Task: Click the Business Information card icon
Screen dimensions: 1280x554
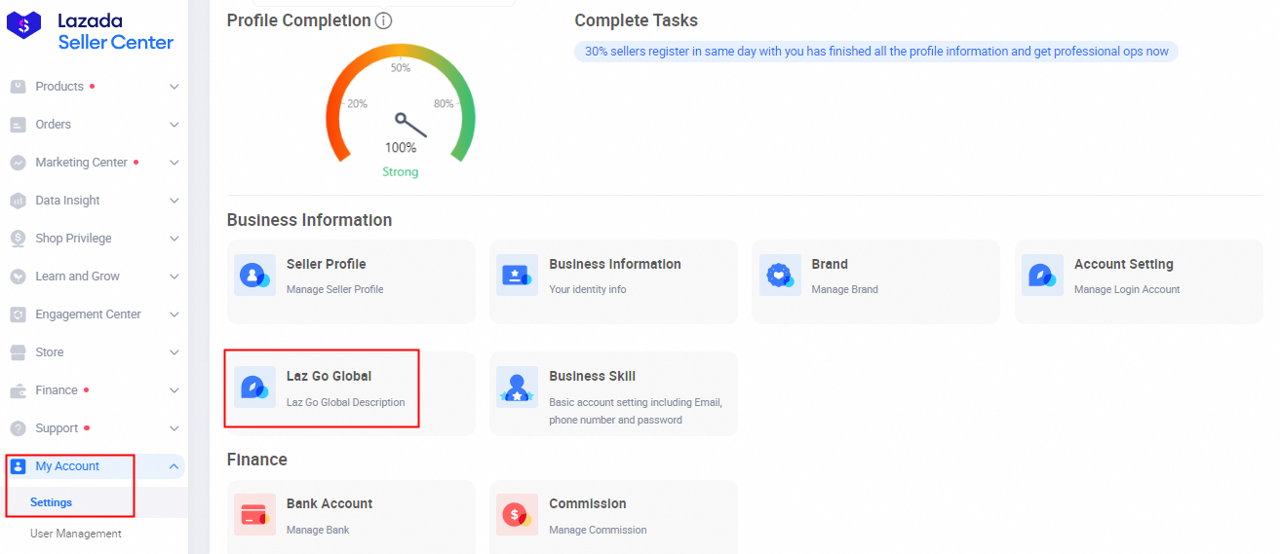Action: (x=517, y=275)
